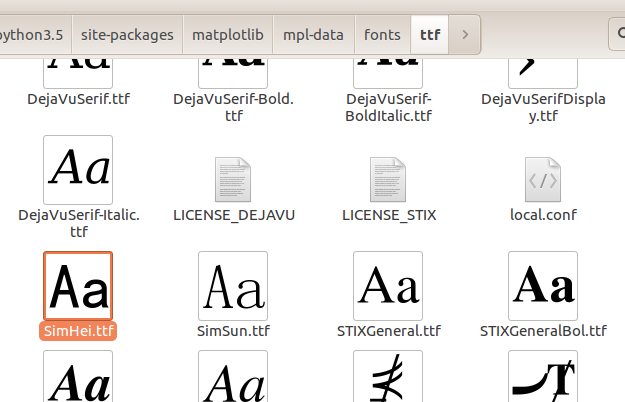Select the SimSun.ttf font preview icon
This screenshot has width=625, height=402.
point(233,286)
